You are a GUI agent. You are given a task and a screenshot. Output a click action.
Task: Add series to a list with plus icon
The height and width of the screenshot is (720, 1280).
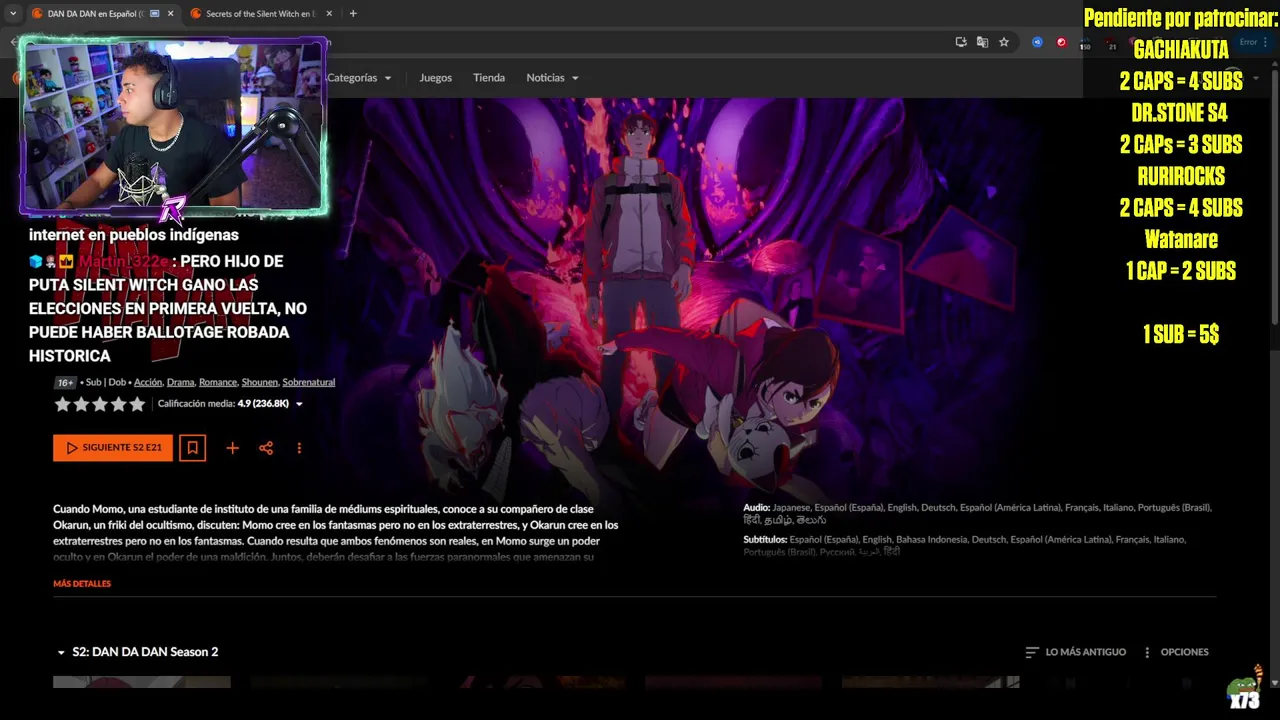click(232, 448)
